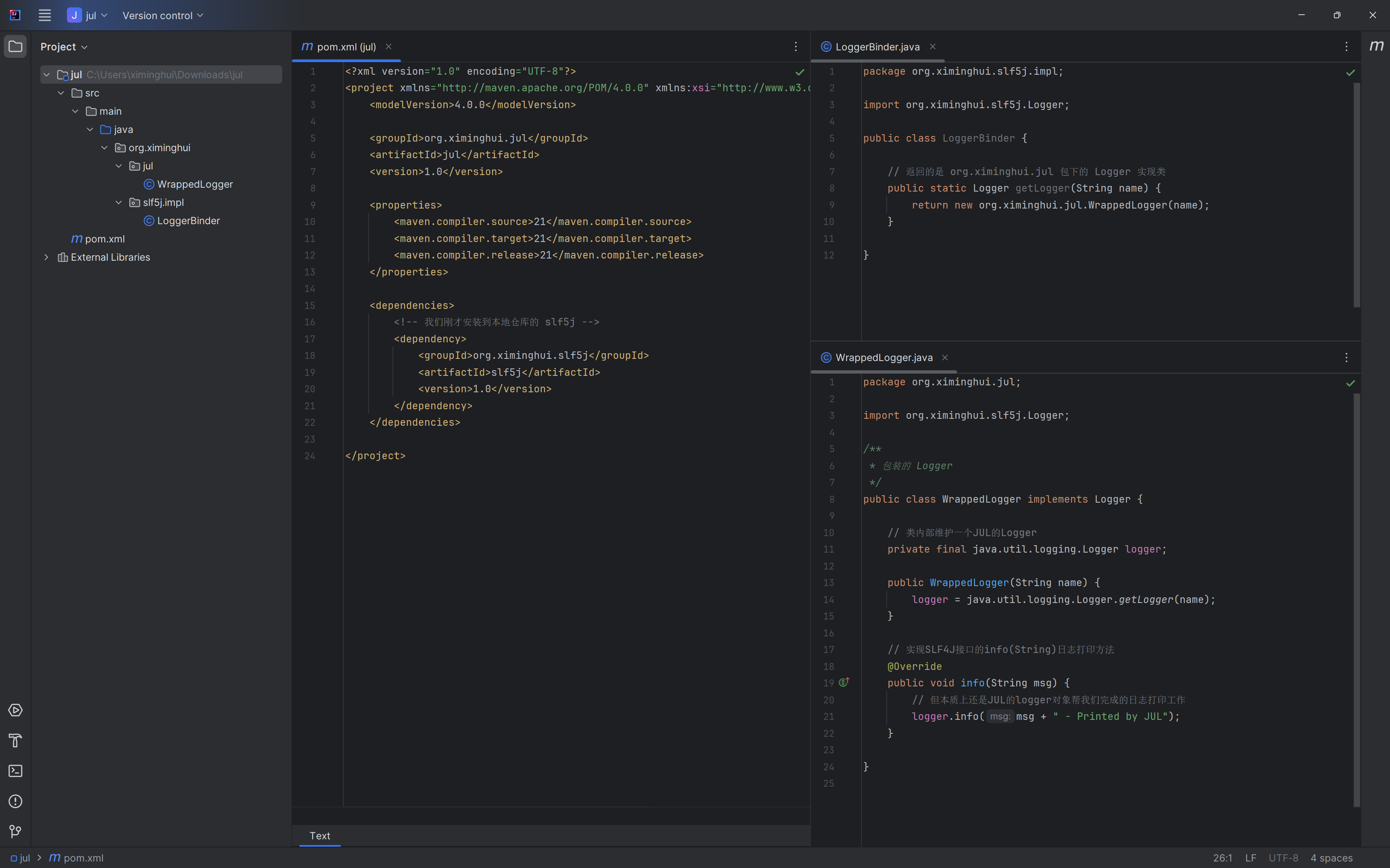Collapse the jul package node
This screenshot has height=868, width=1390.
pos(119,166)
